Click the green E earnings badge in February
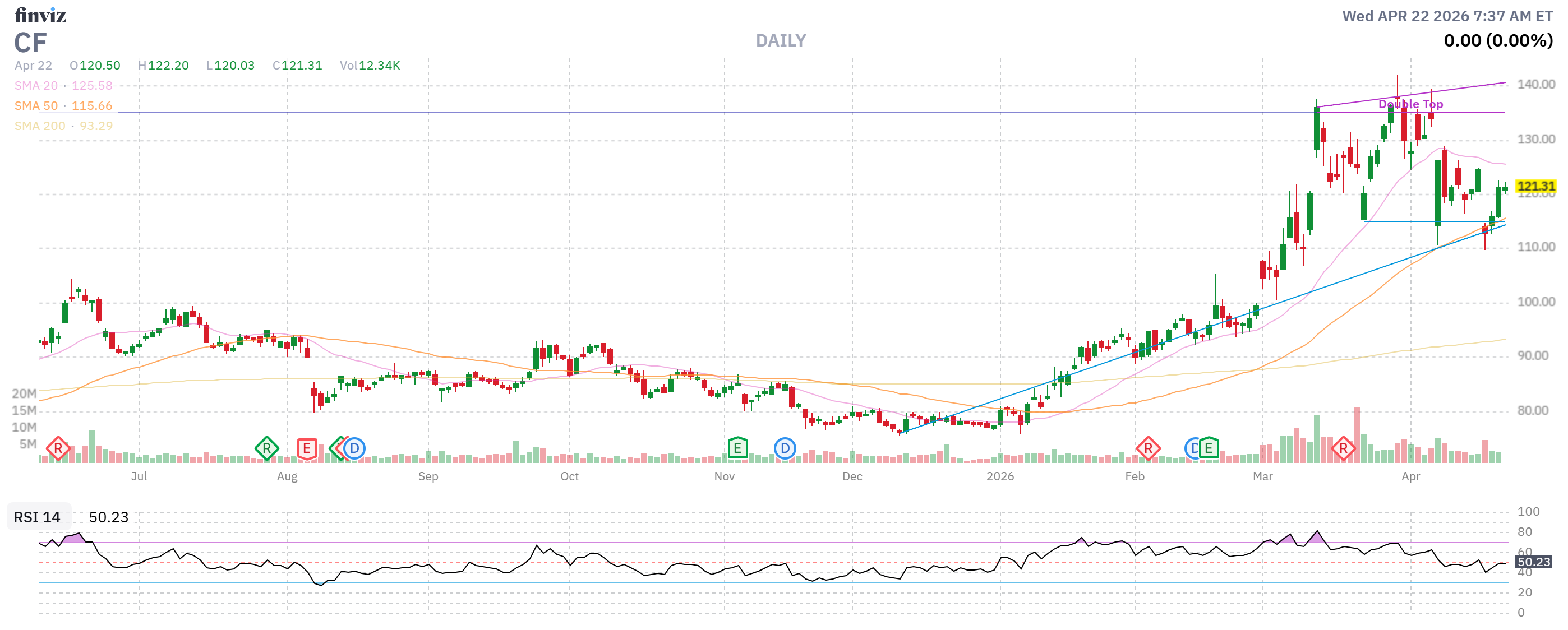1568x630 pixels. [x=1210, y=448]
